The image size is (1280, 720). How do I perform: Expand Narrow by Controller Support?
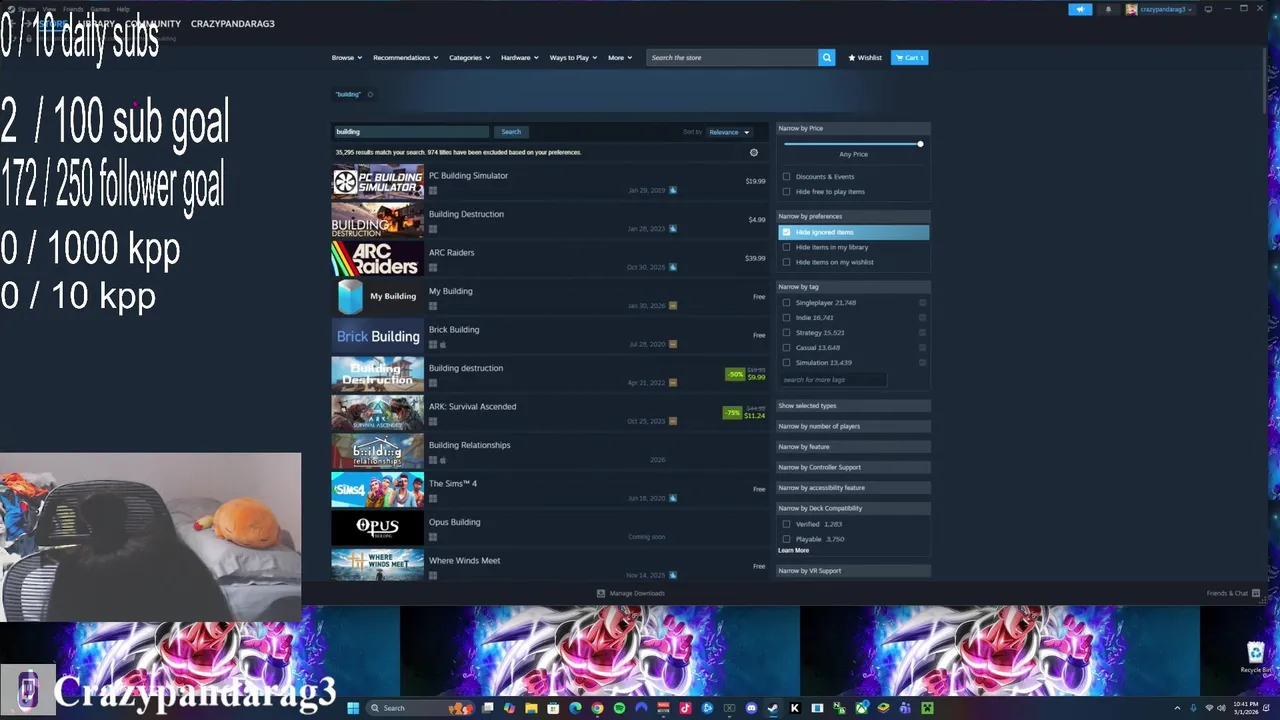tap(853, 467)
